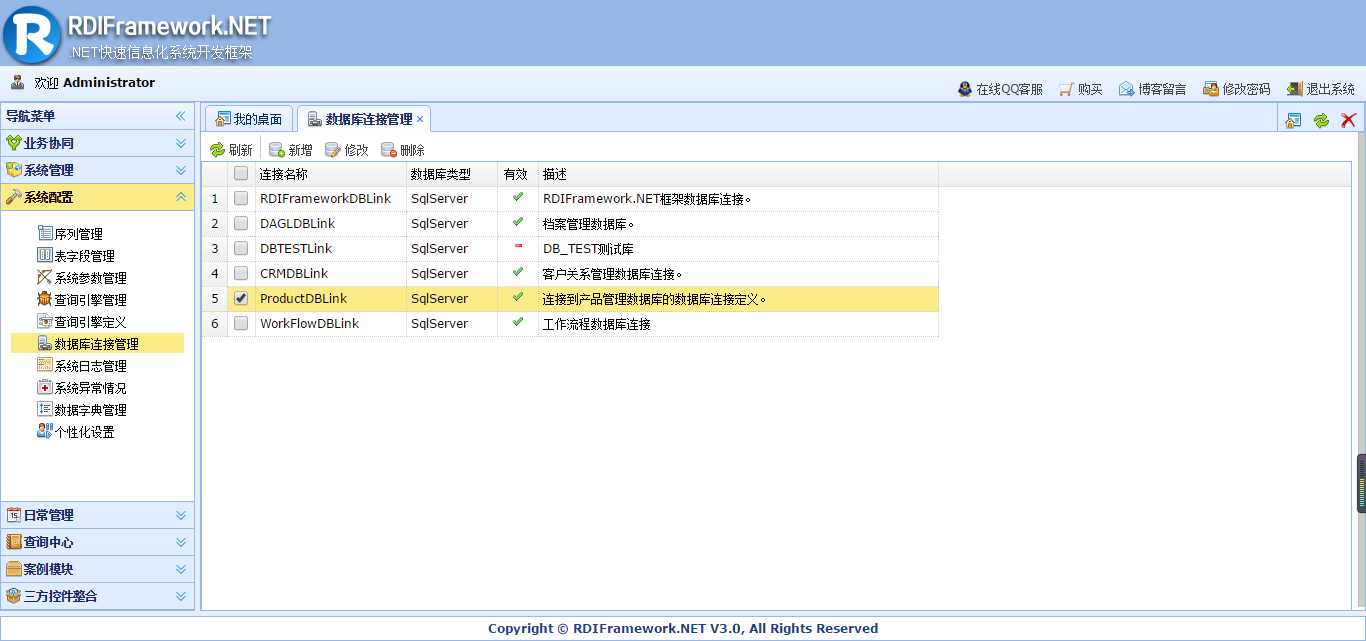Open 系统日志管理 in the sidebar tree
Screen dimensions: 1366x641
[x=91, y=366]
